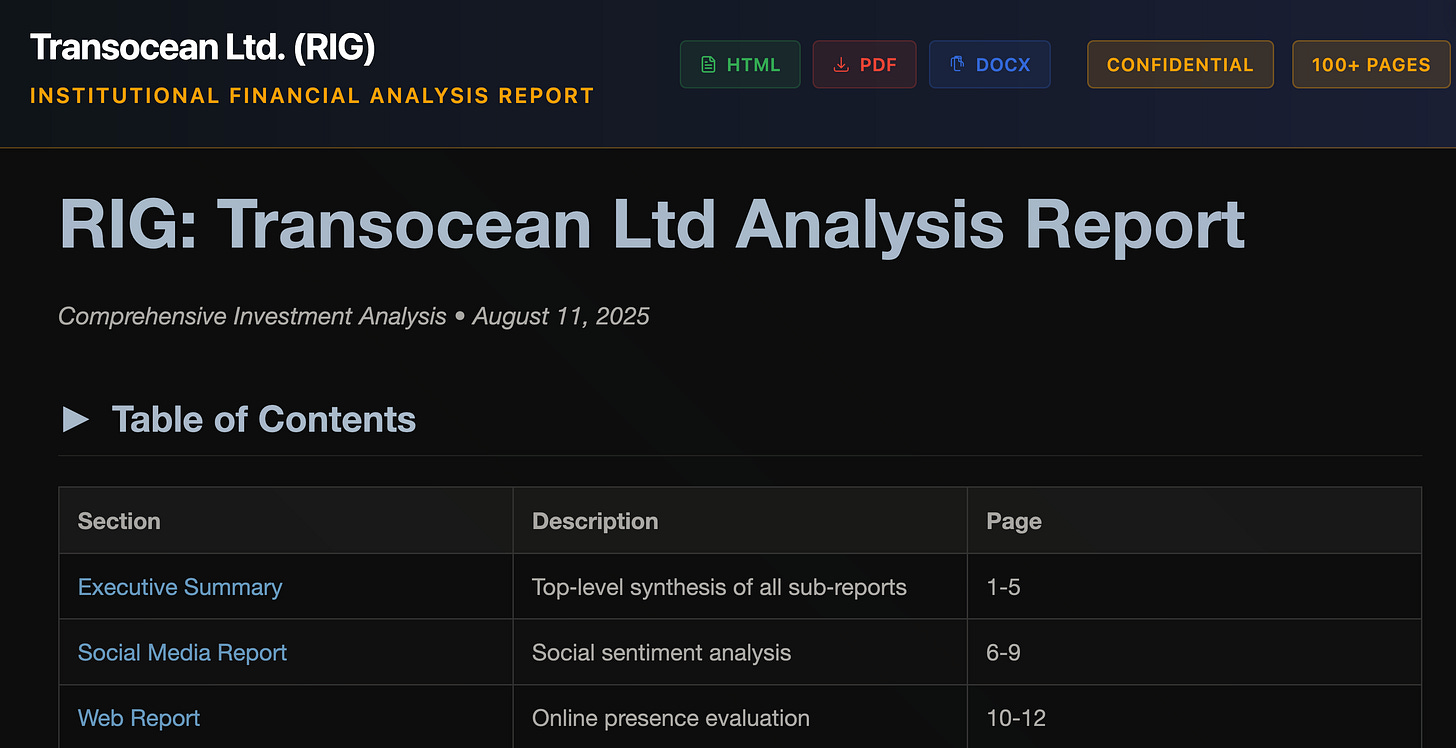Open the Executive Summary link
Screen dimensions: 1456x748
click(180, 587)
